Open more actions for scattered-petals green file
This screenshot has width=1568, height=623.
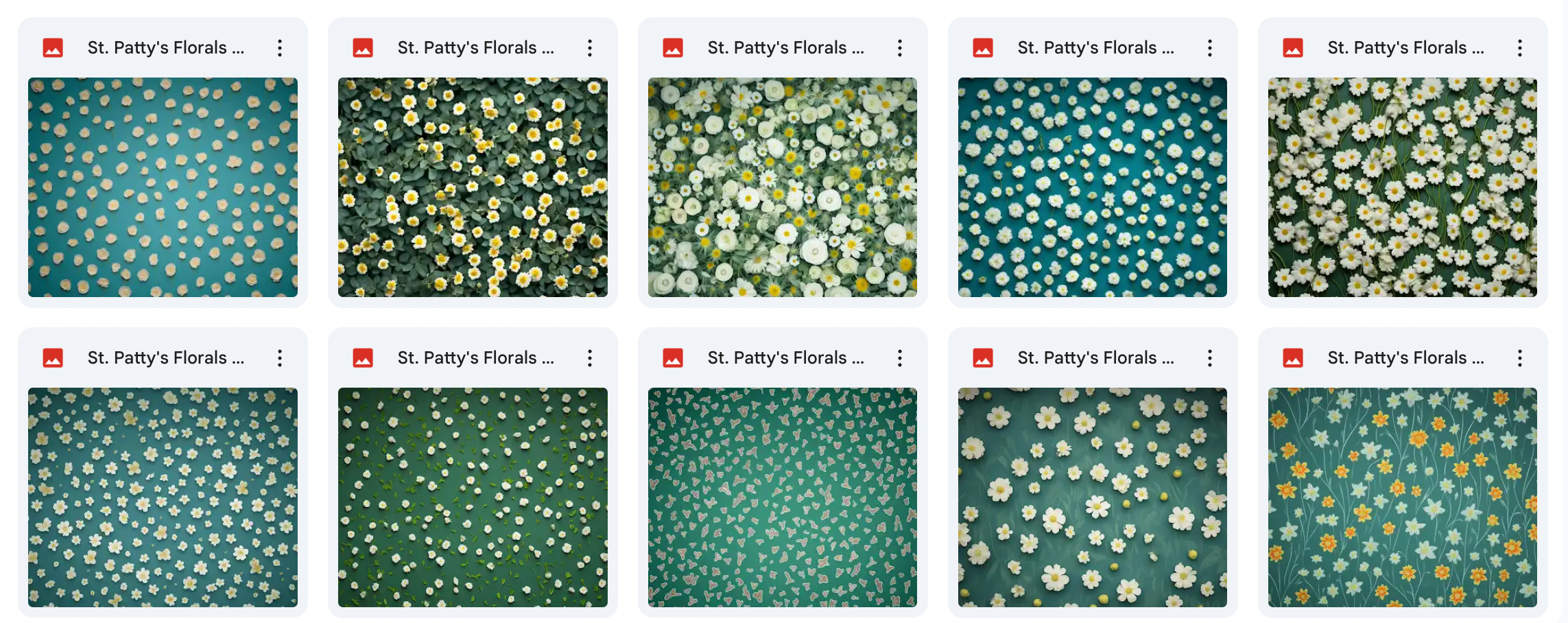pyautogui.click(x=590, y=358)
